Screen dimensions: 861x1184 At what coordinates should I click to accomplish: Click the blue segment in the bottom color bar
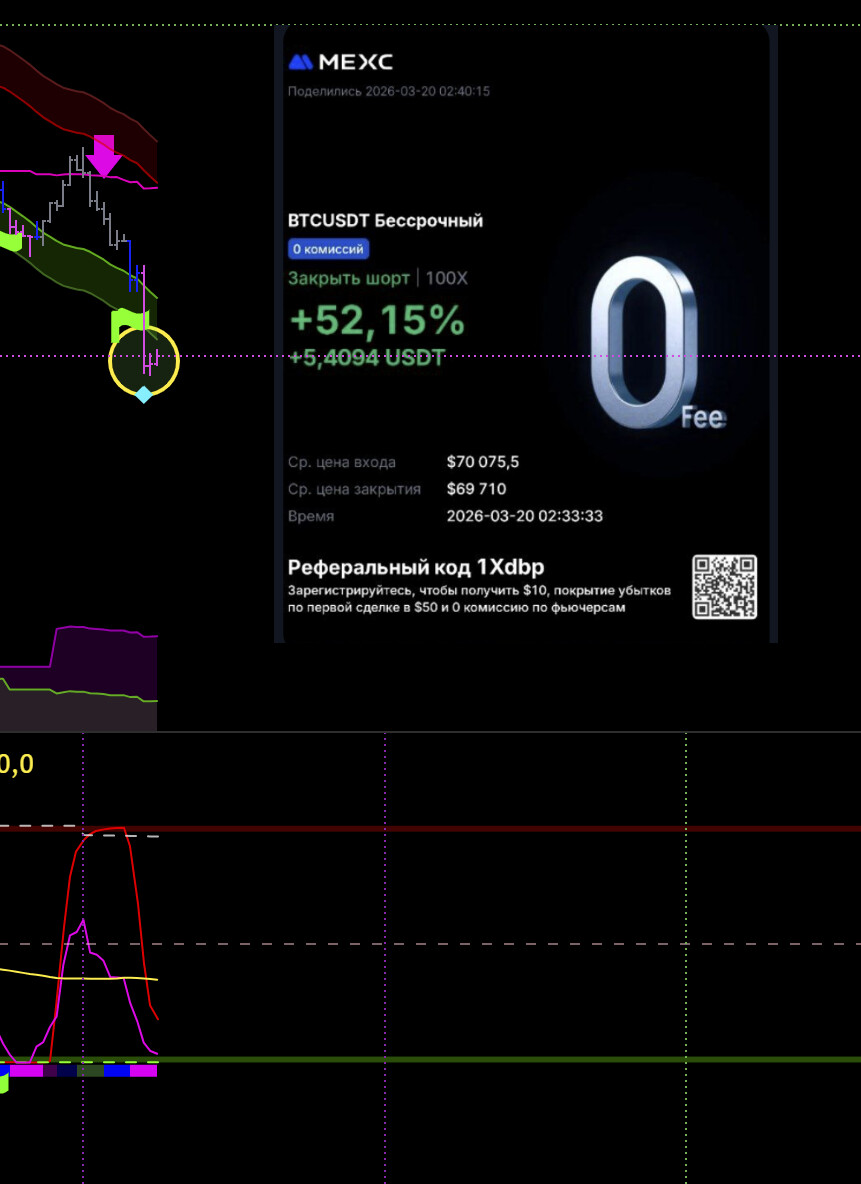(x=117, y=1071)
